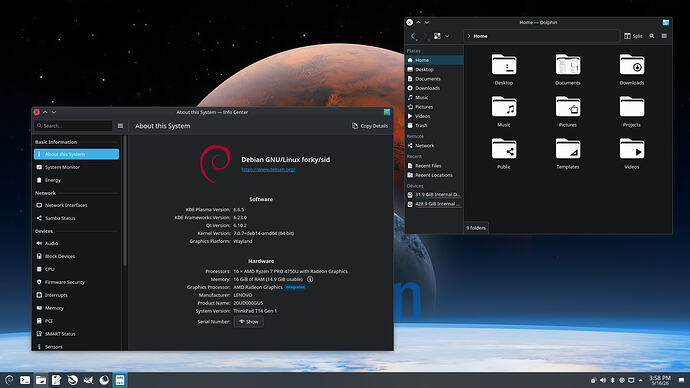Image resolution: width=690 pixels, height=388 pixels.
Task: Open the clock showing 3:58 PM
Action: click(660, 380)
